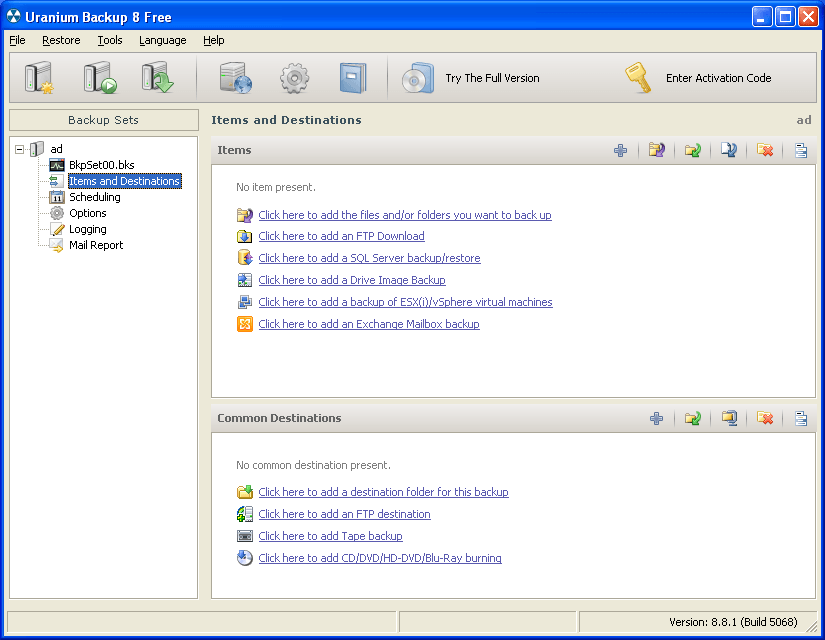The image size is (825, 640).
Task: Click the plus icon in Common Destinations
Action: [x=656, y=418]
